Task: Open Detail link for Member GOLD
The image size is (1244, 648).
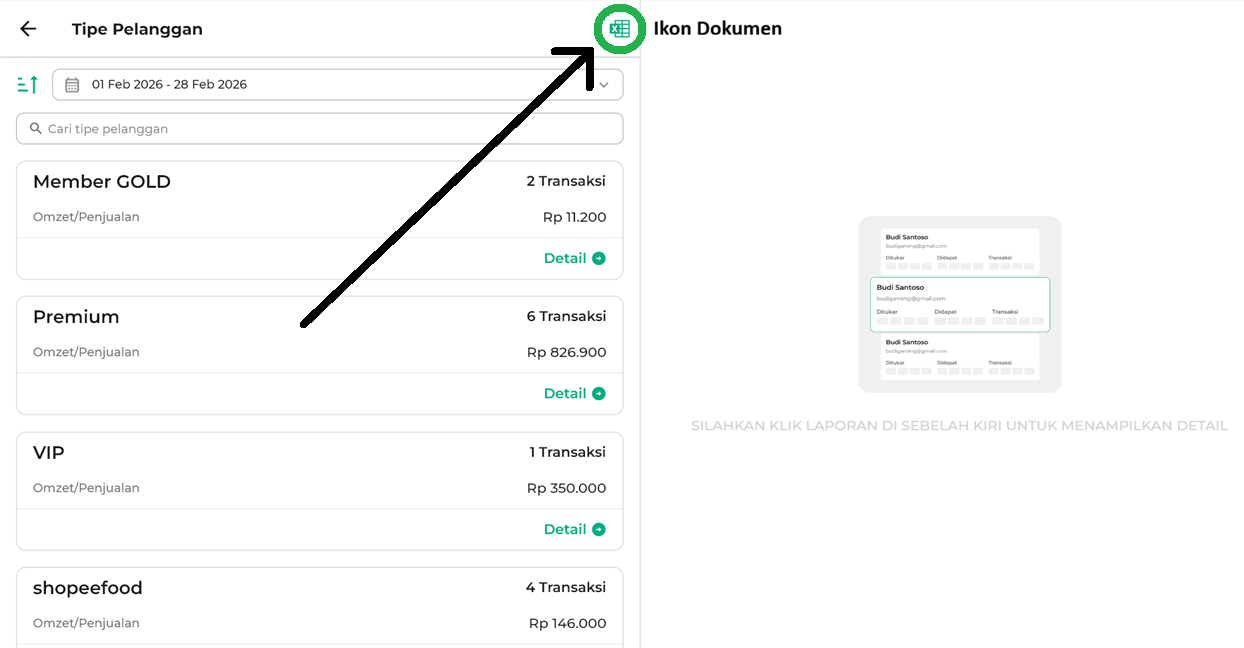Action: (x=565, y=258)
